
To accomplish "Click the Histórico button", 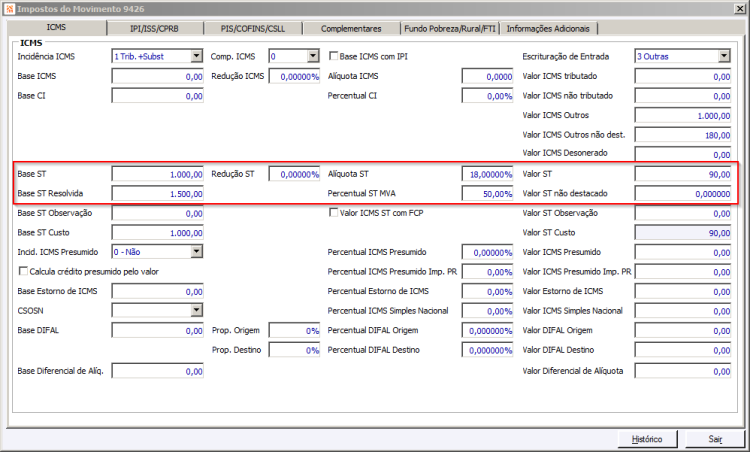I will coord(647,439).
